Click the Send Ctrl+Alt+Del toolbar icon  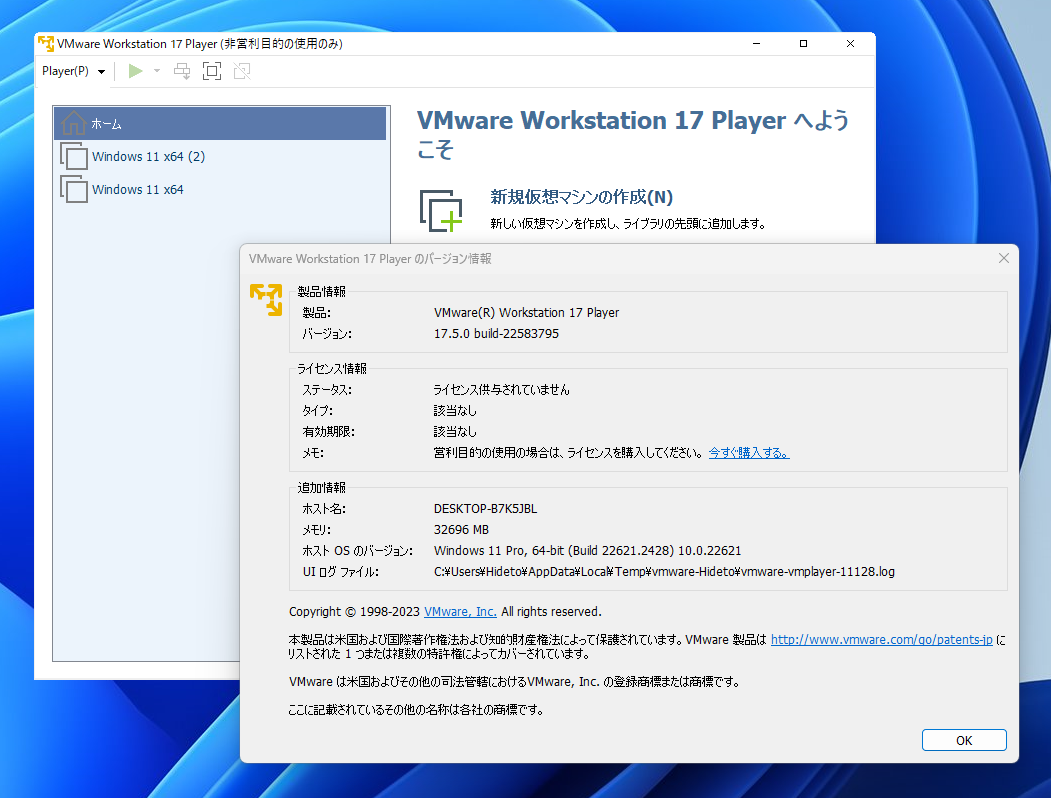[181, 71]
